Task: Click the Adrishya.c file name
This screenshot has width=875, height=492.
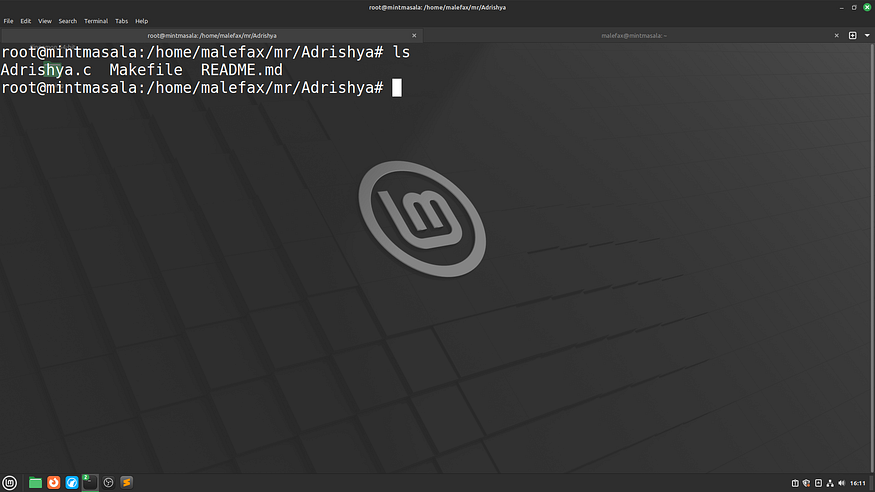Action: tap(46, 70)
